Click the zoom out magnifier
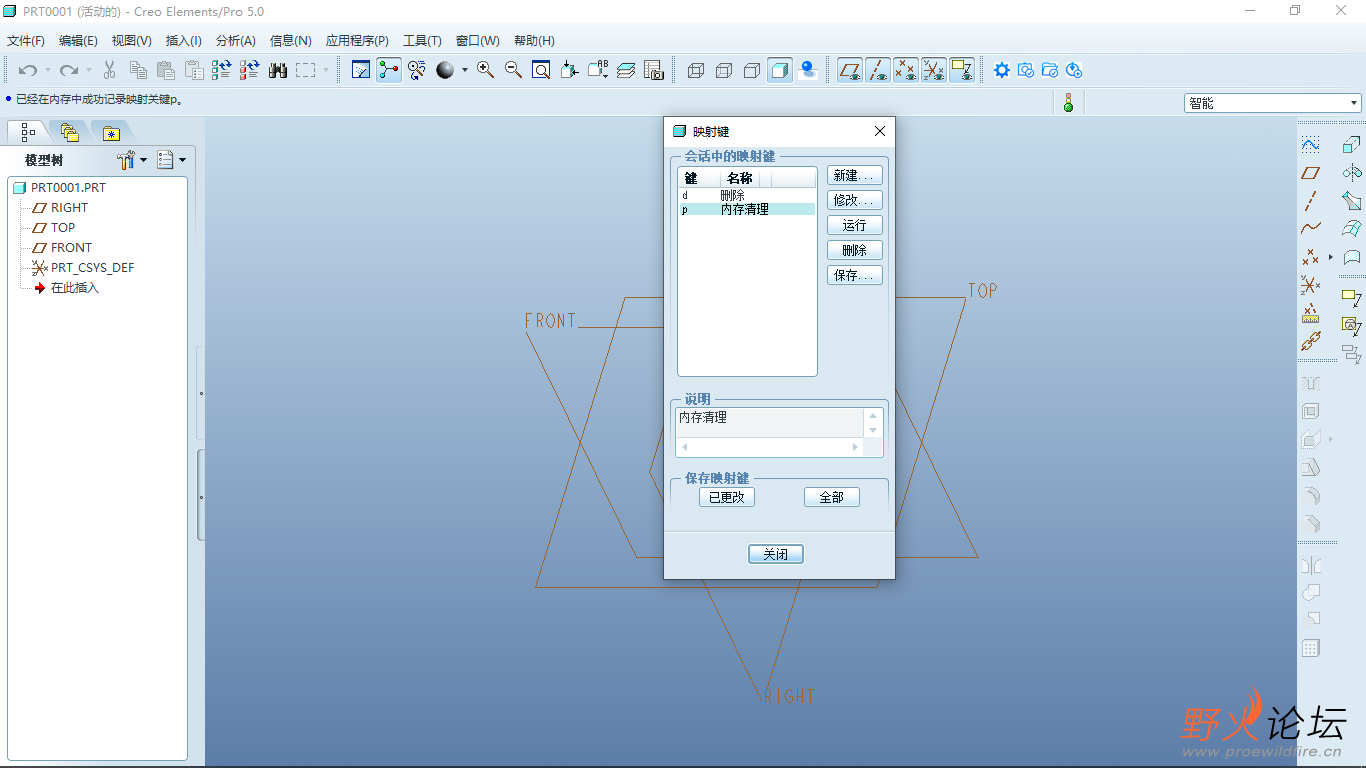1366x768 pixels. tap(513, 70)
